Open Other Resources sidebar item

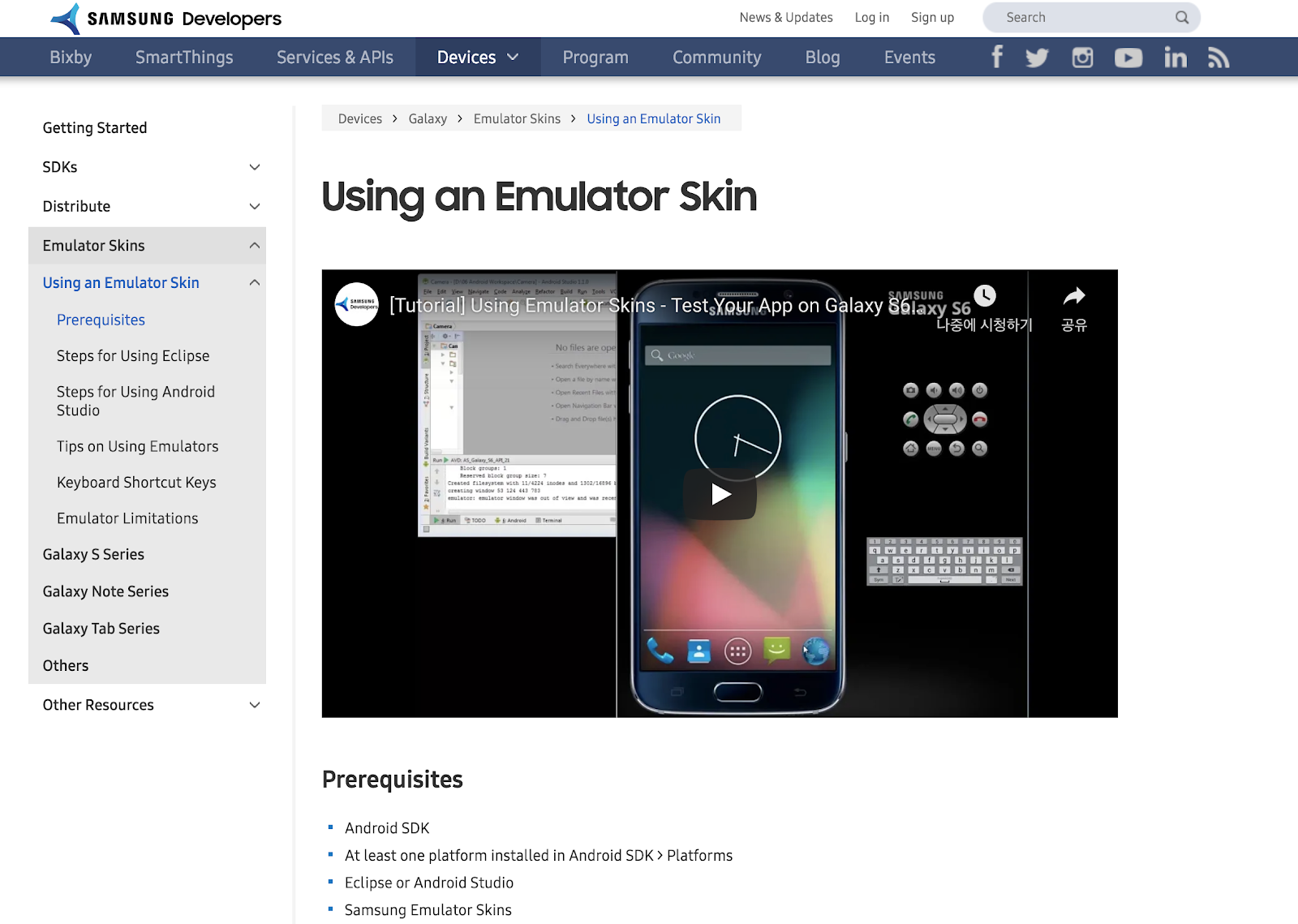point(98,705)
